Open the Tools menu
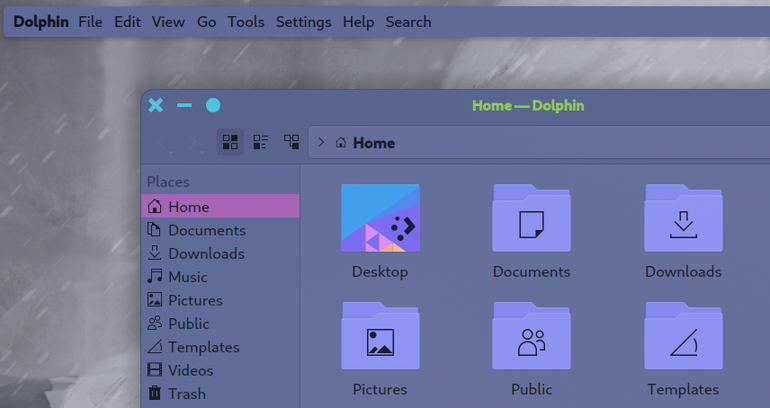The width and height of the screenshot is (770, 408). (x=246, y=22)
